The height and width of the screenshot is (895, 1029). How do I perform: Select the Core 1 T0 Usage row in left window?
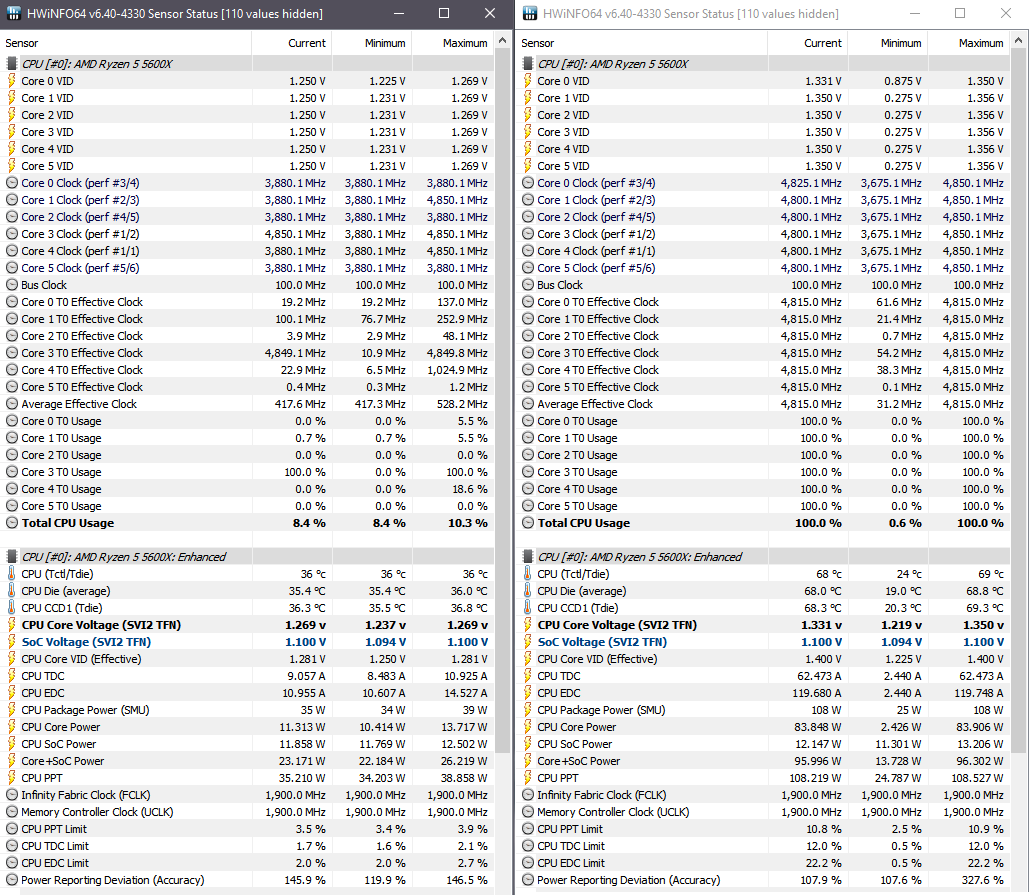click(247, 438)
